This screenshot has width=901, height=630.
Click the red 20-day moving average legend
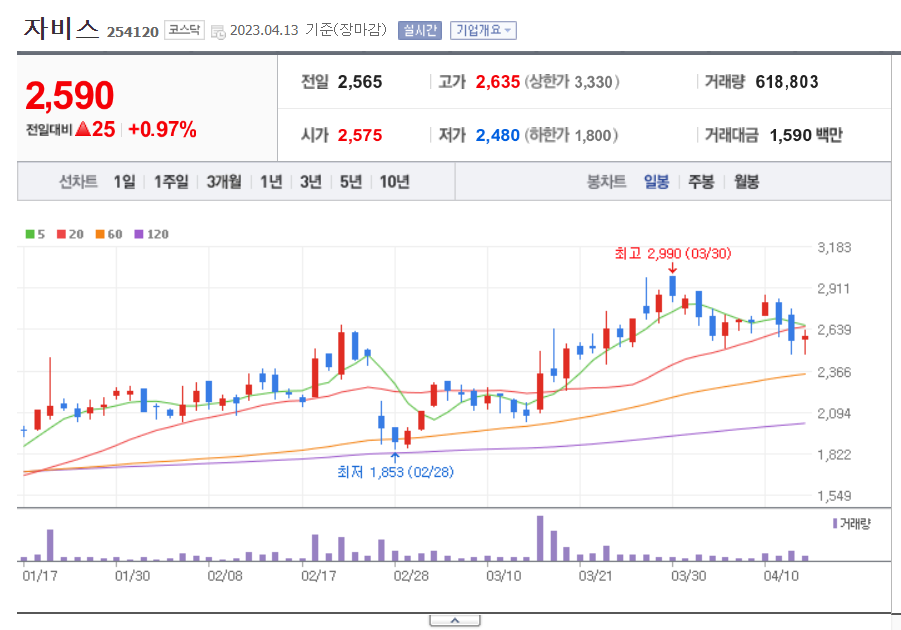[70, 234]
